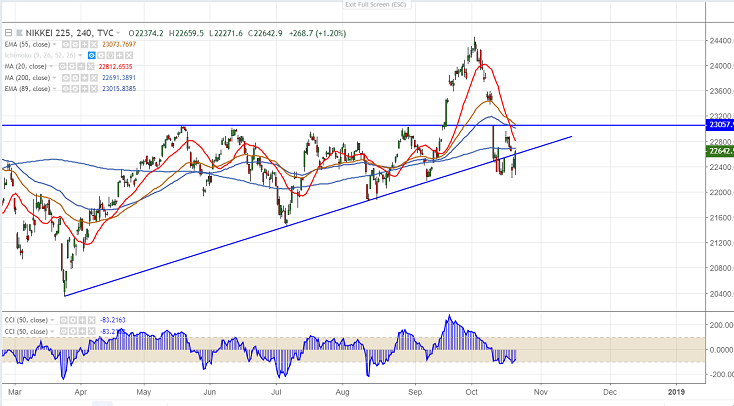Viewport: 734px width, 406px height.
Task: Click the Jul label on time axis
Action: click(277, 392)
